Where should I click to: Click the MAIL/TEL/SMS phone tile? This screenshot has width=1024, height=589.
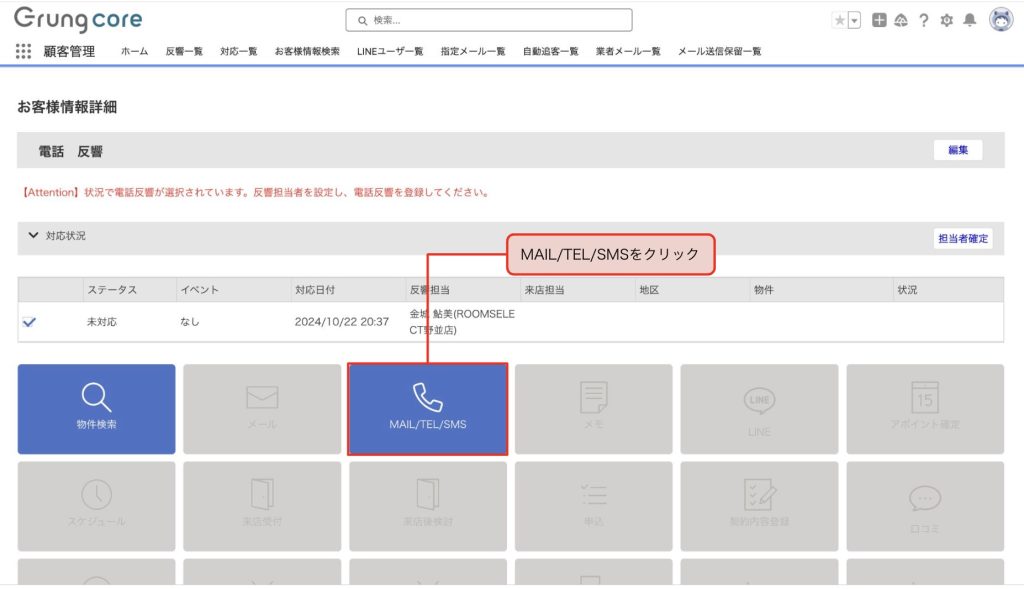click(427, 409)
